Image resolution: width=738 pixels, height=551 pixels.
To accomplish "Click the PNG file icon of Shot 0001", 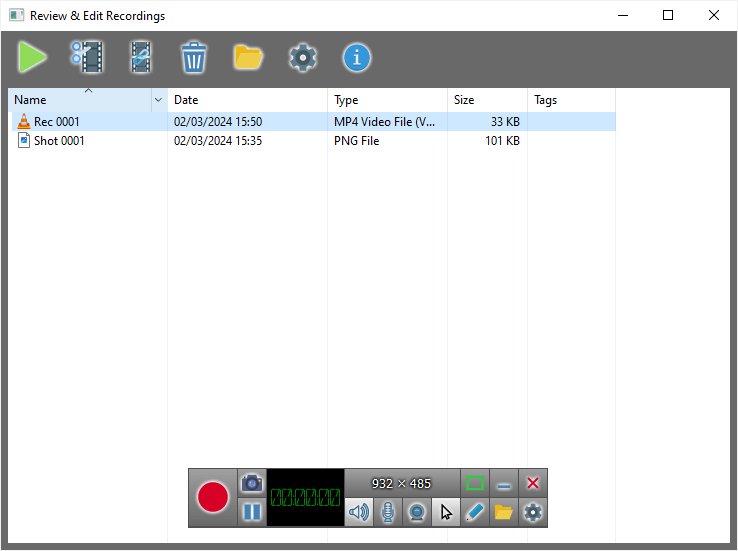I will [x=24, y=140].
